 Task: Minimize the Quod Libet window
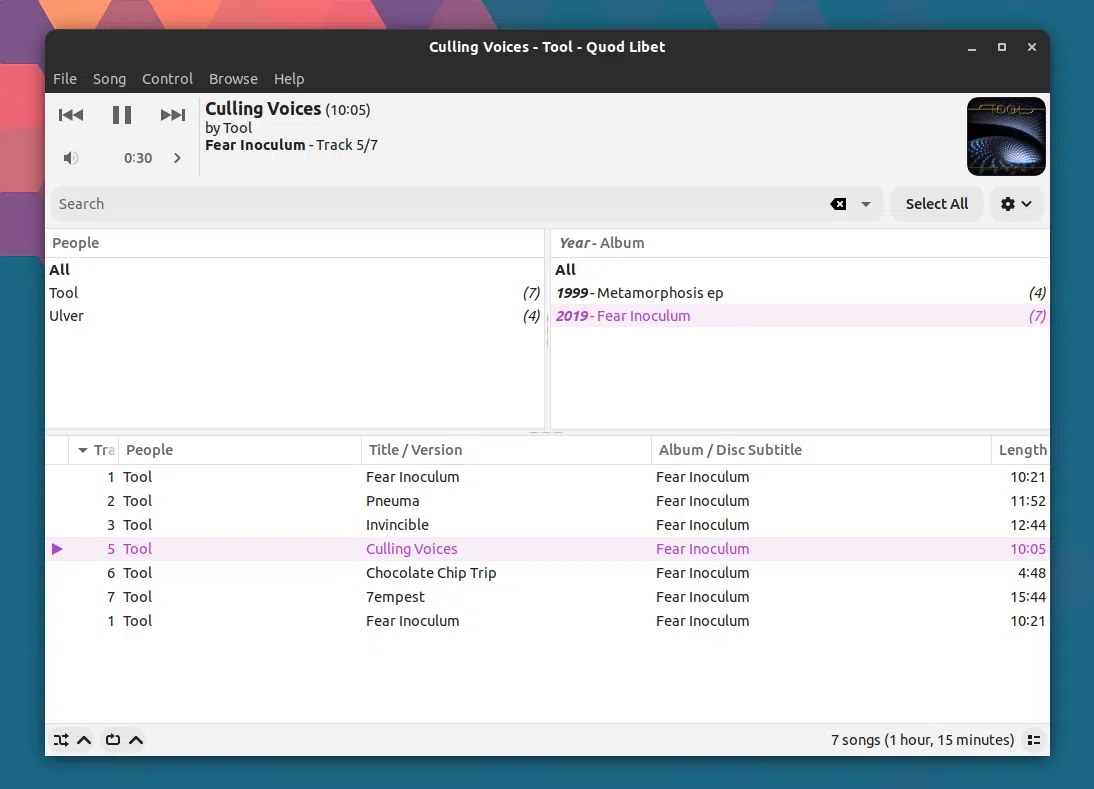971,47
